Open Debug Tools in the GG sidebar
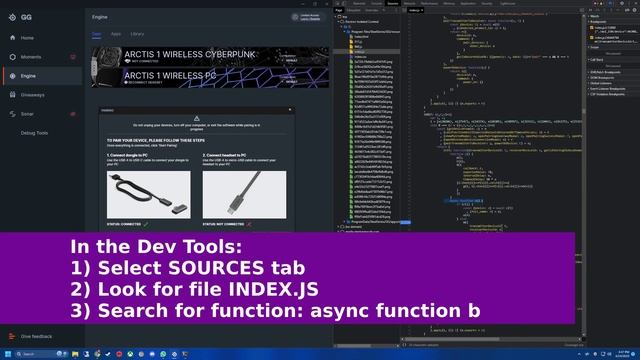This screenshot has width=640, height=360. pos(34,133)
